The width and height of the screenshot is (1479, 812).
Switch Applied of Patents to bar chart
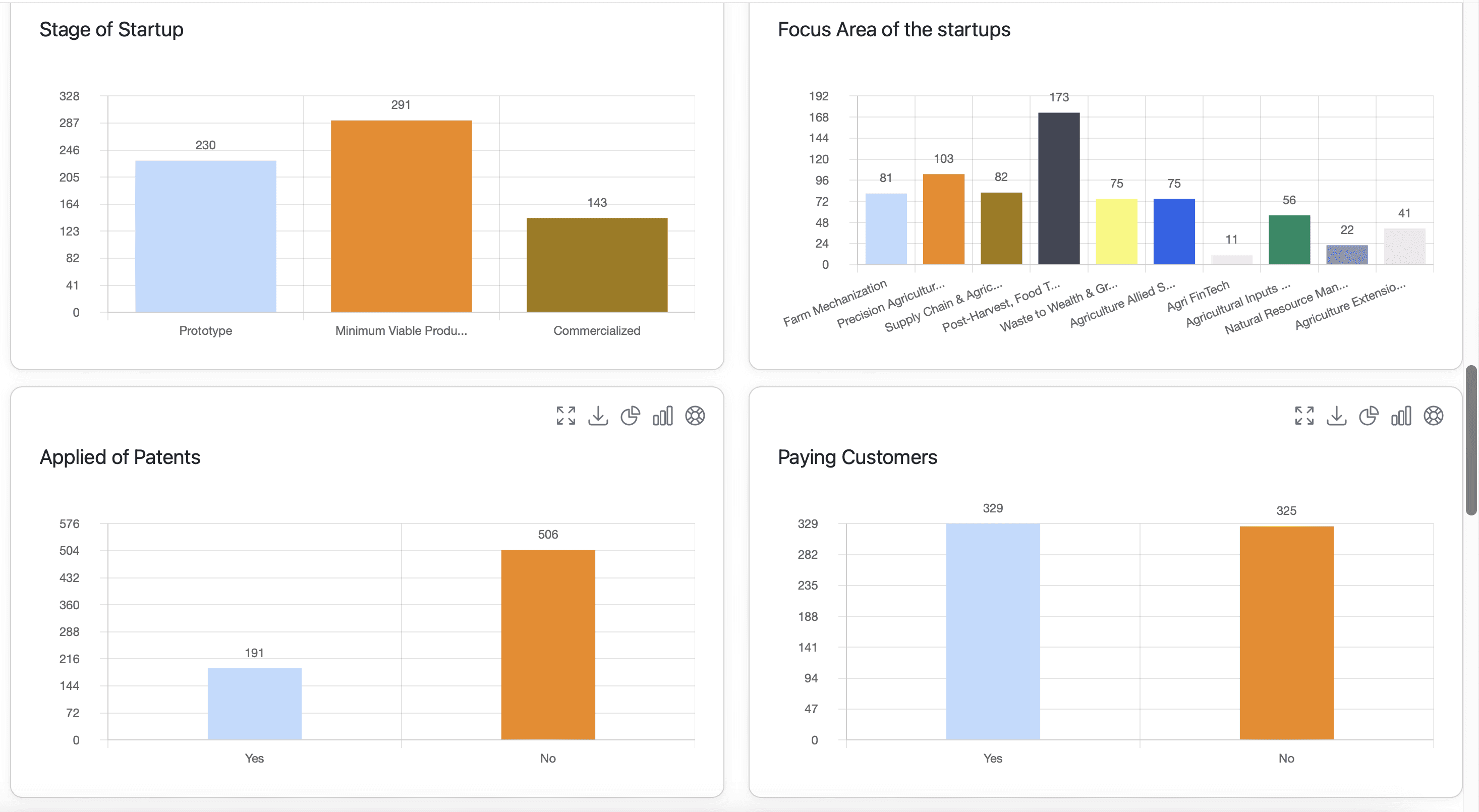point(662,416)
